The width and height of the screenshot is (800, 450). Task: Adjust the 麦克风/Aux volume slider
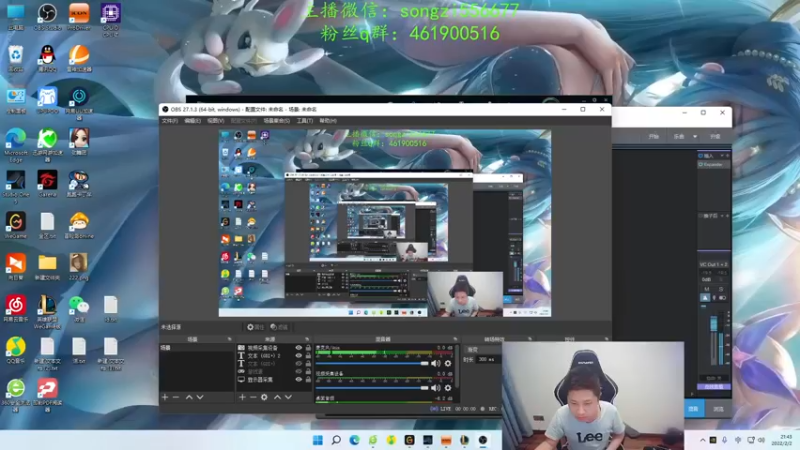pos(372,363)
